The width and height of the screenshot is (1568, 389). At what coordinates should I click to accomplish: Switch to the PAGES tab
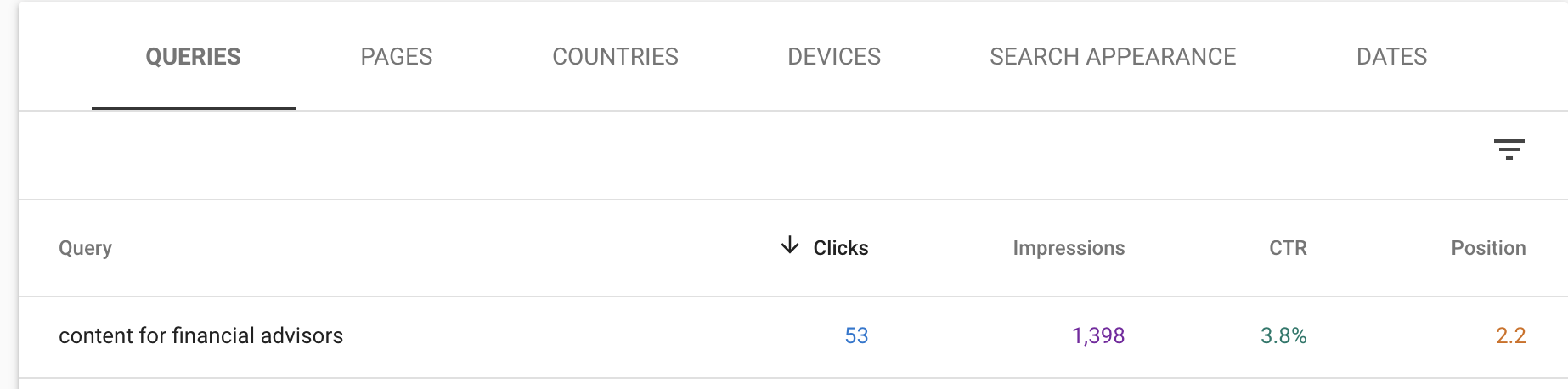[x=397, y=57]
